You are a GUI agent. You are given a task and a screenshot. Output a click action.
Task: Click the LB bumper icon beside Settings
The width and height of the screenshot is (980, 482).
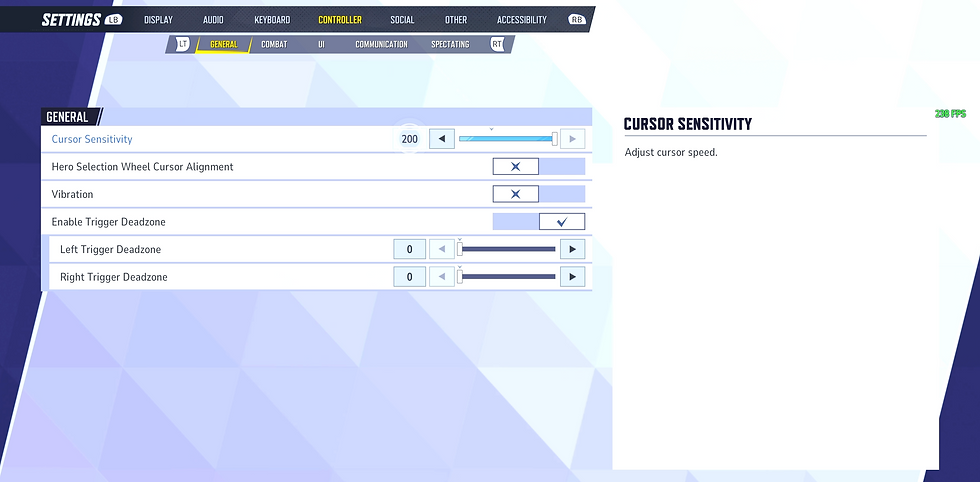pyautogui.click(x=113, y=20)
